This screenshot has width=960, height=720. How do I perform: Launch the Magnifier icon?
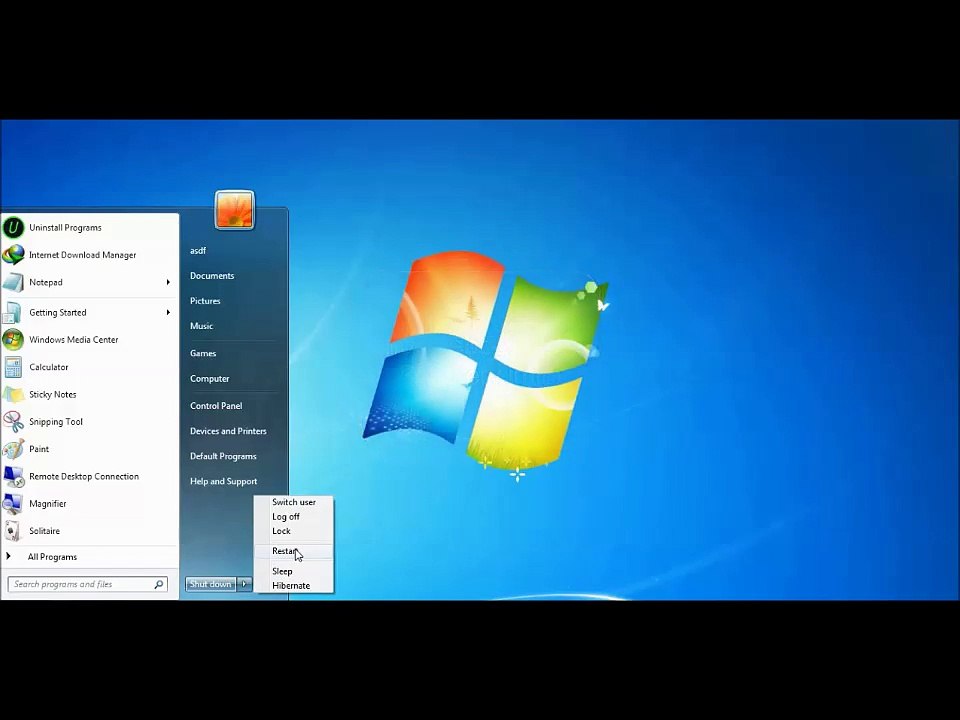pyautogui.click(x=13, y=504)
